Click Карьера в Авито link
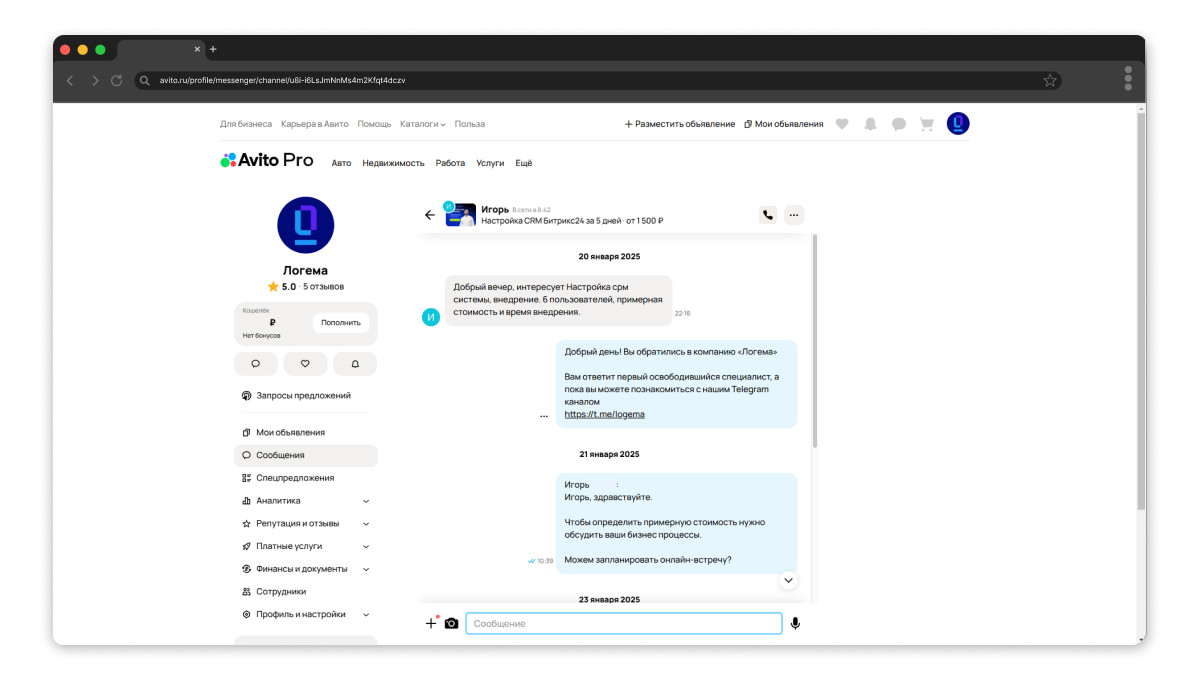 315,124
